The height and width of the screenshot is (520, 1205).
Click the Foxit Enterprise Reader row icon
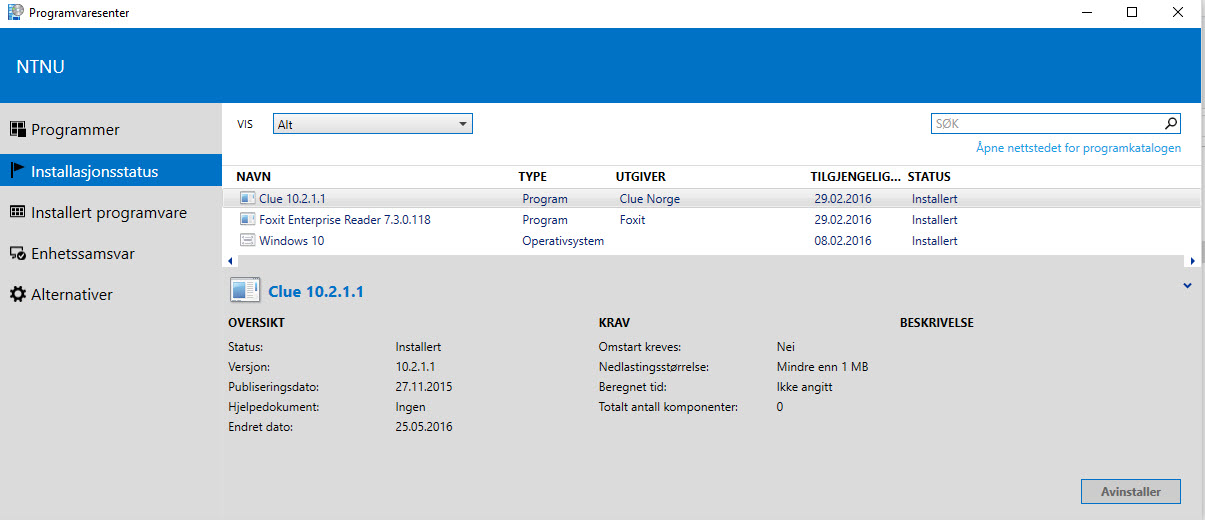[247, 220]
